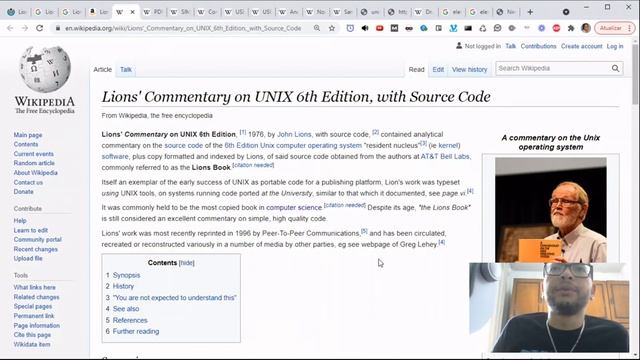Click the browser back arrow
The width and height of the screenshot is (640, 360).
[10, 28]
